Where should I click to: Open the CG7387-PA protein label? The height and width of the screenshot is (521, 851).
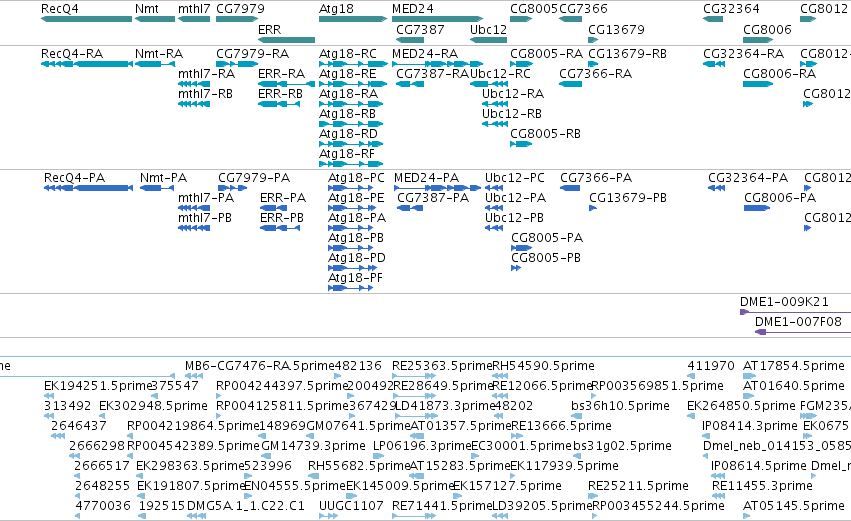coord(433,198)
